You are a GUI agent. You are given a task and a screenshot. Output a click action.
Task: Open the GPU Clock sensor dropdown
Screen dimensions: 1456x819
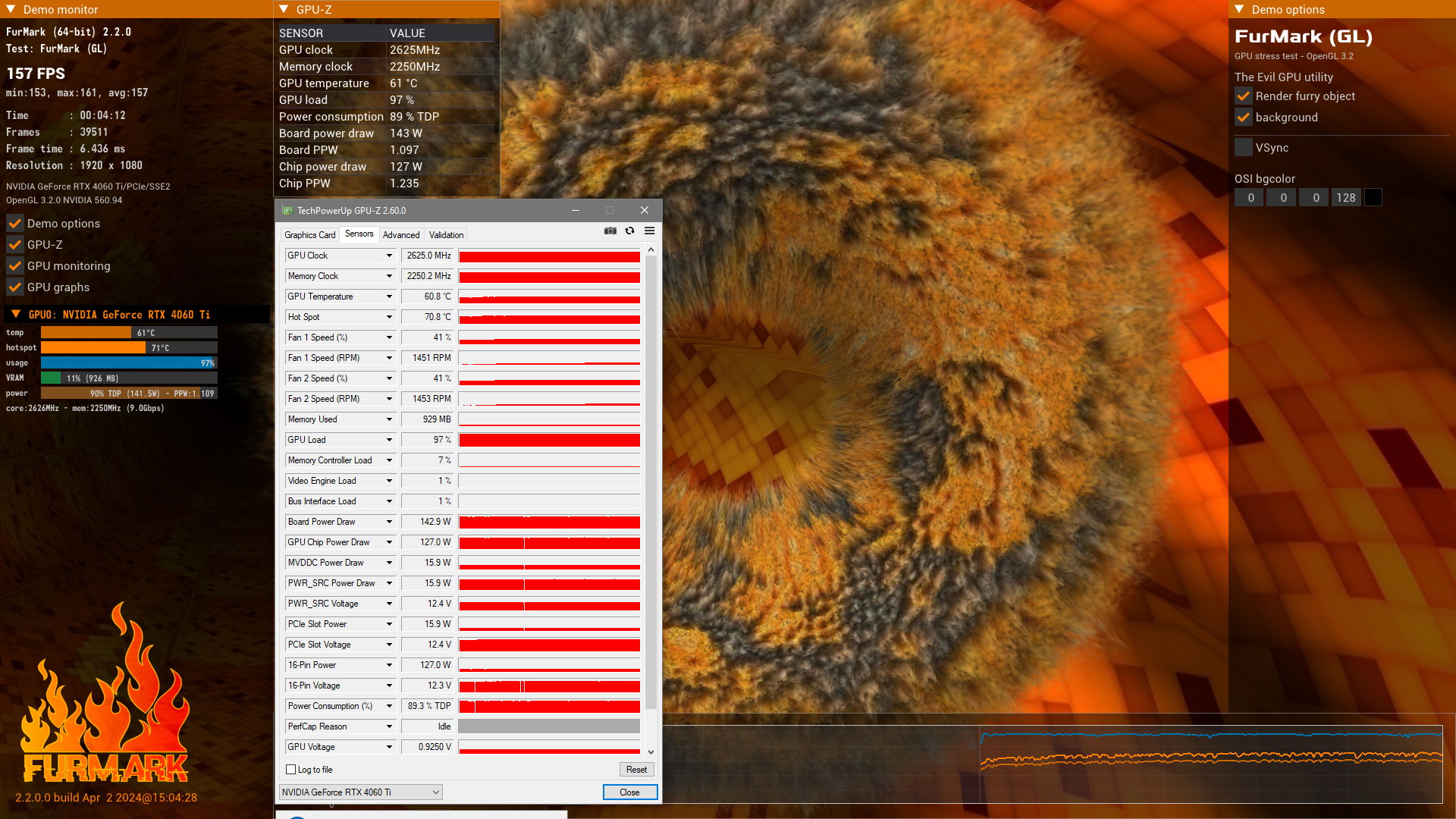click(389, 256)
